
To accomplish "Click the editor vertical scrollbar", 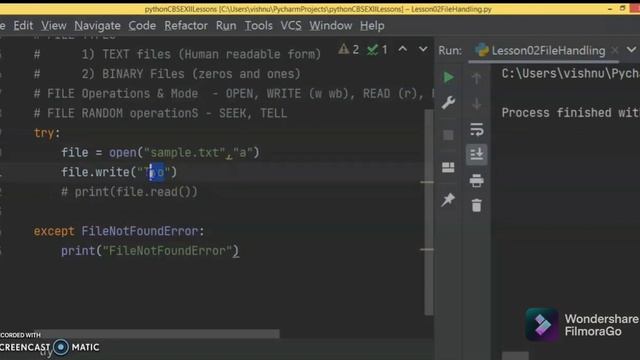I will [x=428, y=212].
